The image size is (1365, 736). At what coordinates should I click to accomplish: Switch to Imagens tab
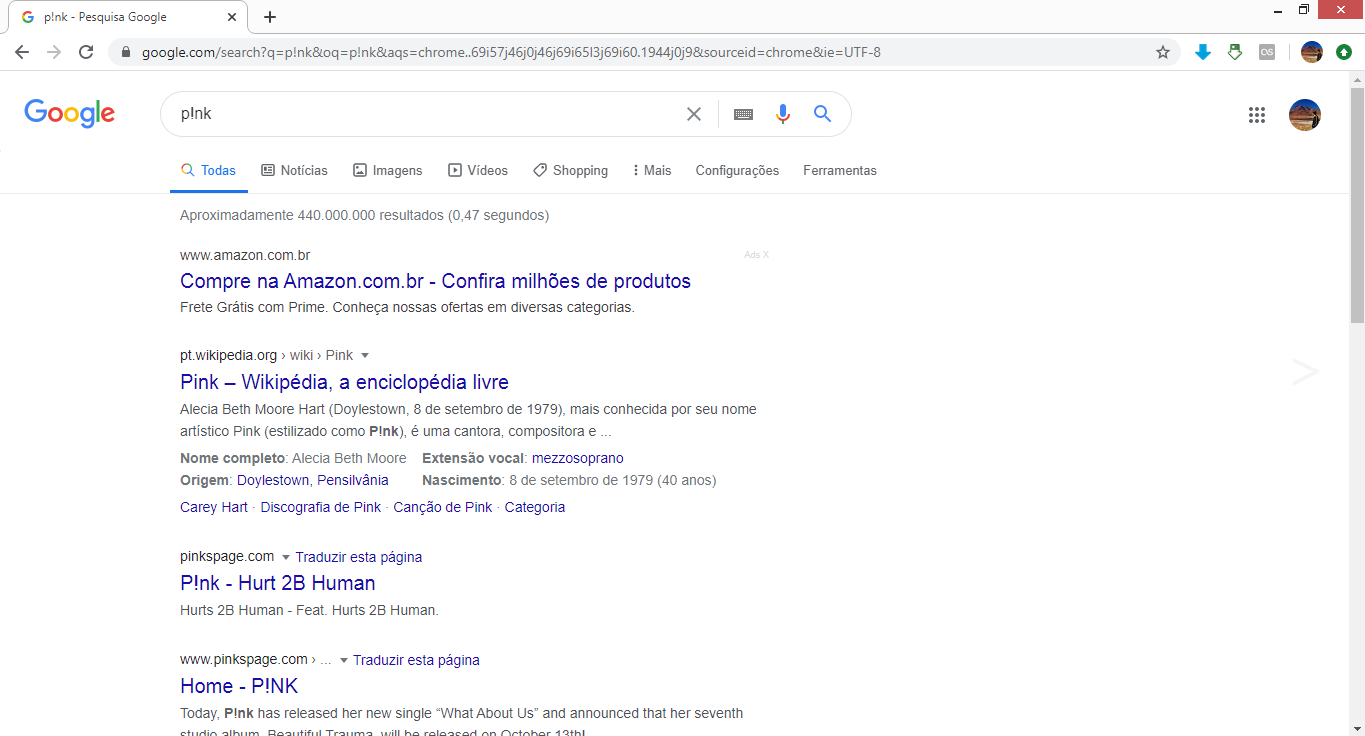388,171
